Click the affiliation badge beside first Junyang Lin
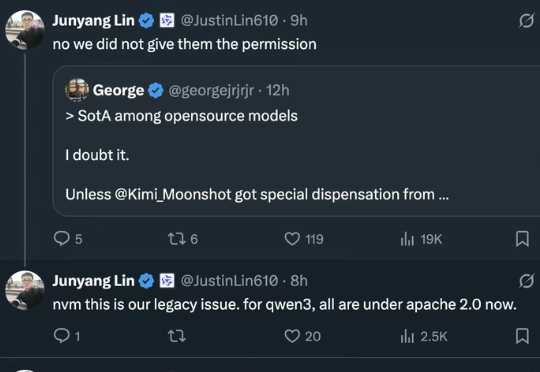Image resolution: width=540 pixels, height=372 pixels. click(x=167, y=21)
